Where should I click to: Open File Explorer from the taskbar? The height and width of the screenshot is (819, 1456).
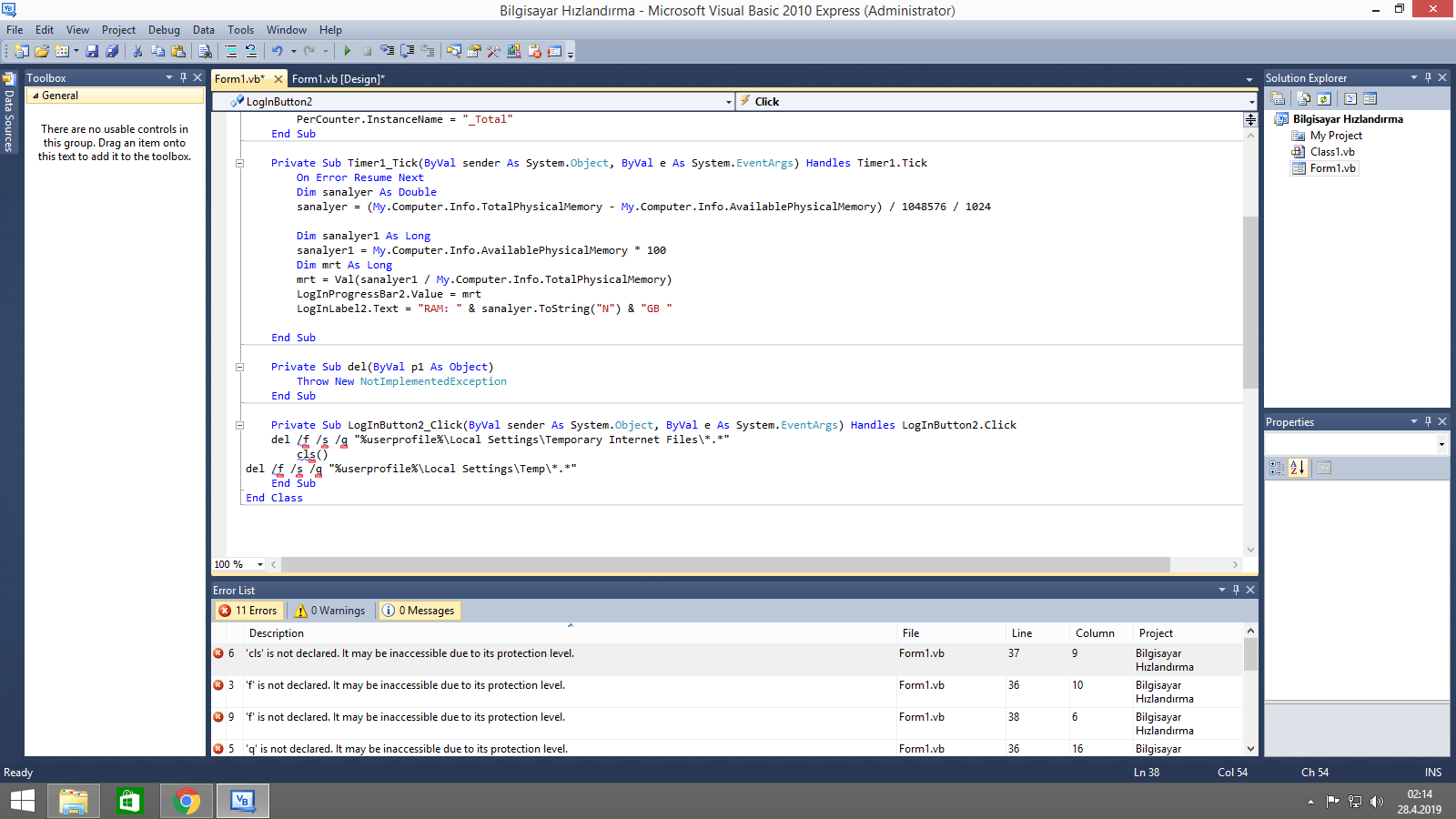pyautogui.click(x=73, y=801)
